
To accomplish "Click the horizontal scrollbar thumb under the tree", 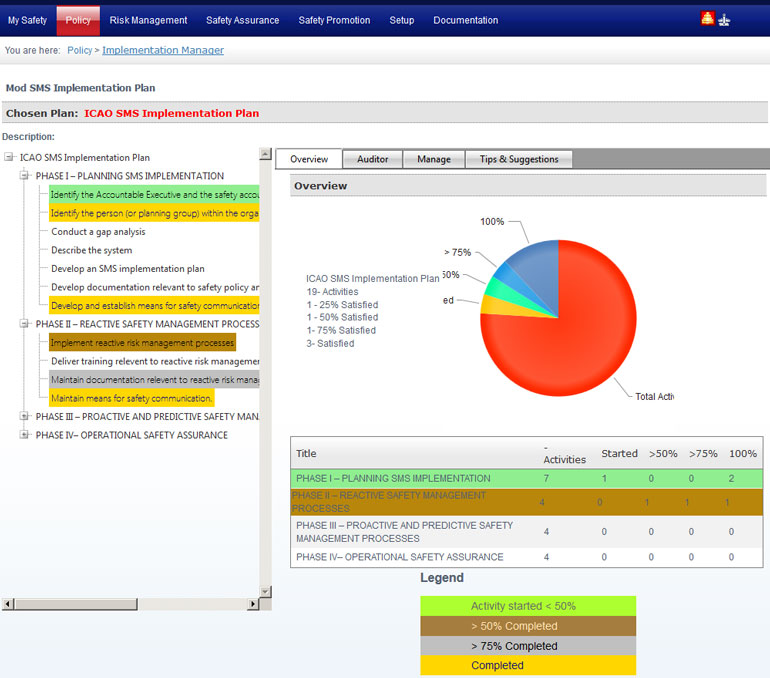I will point(76,604).
